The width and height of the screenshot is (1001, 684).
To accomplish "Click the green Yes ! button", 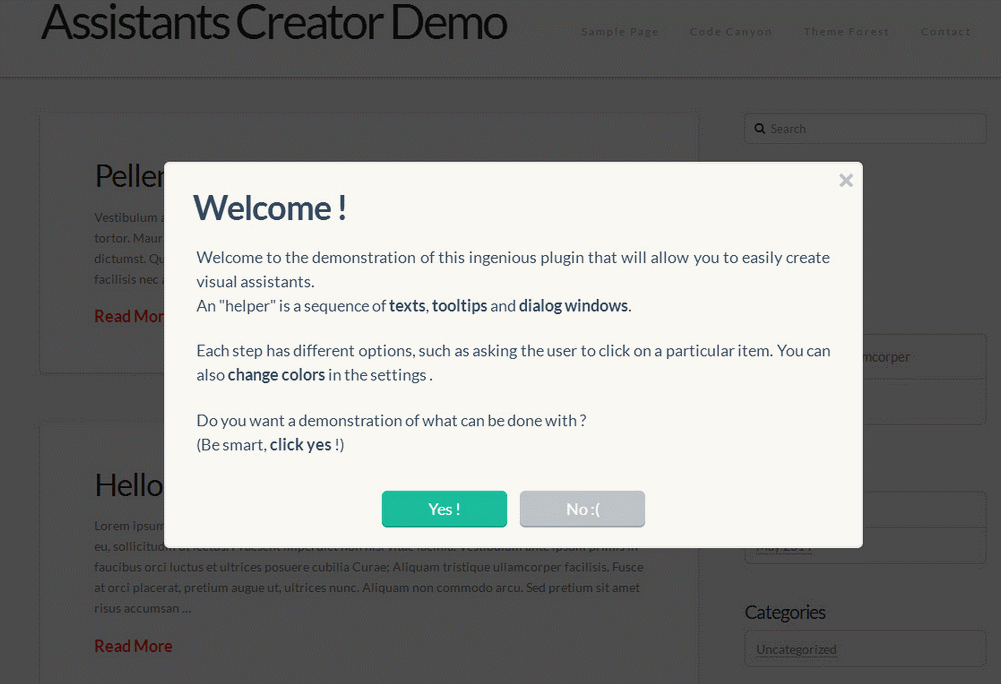I will coord(444,509).
